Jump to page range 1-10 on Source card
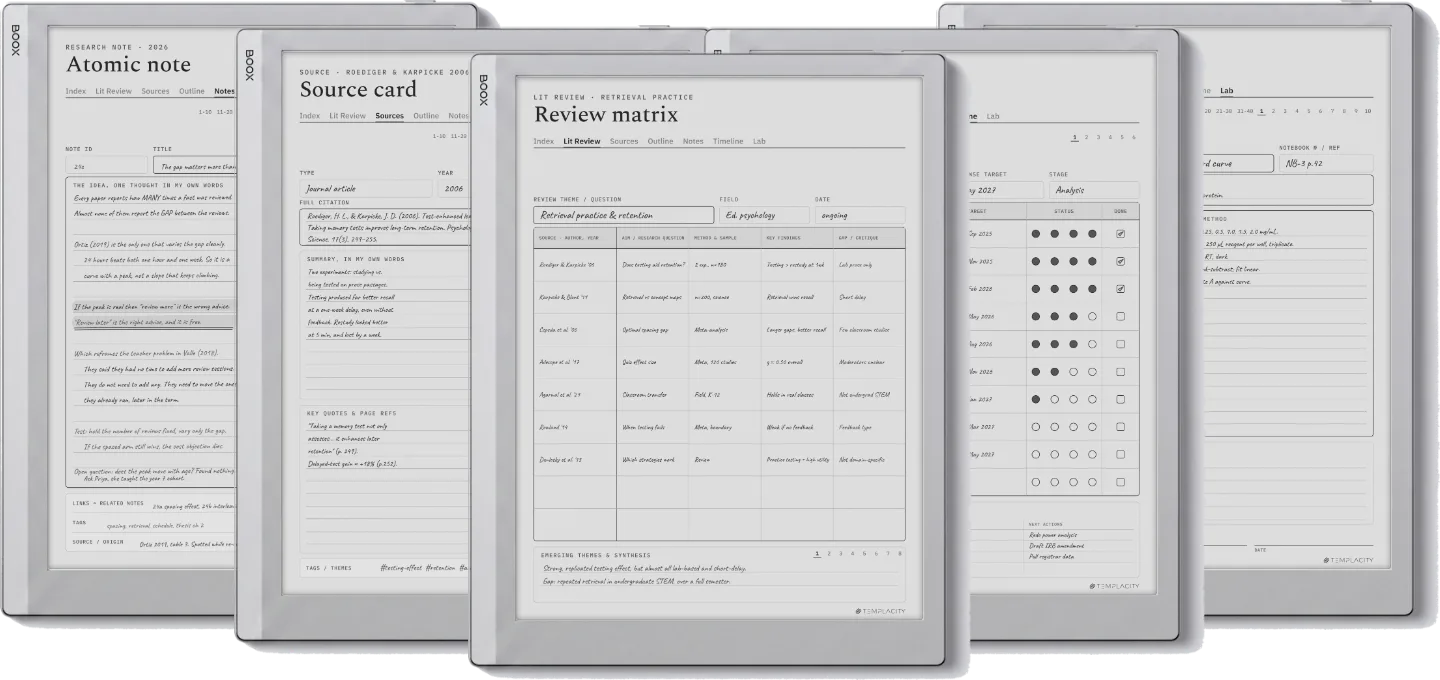 click(x=439, y=136)
